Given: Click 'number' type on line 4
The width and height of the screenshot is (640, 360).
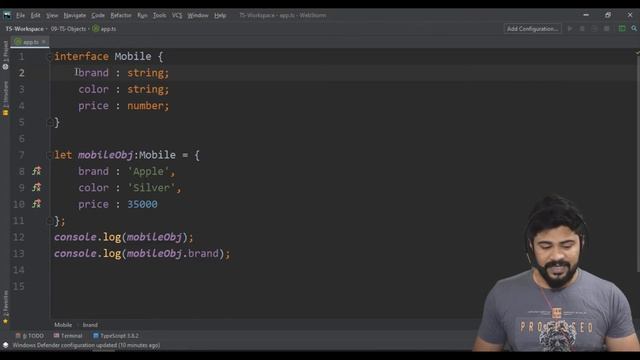Looking at the screenshot, I should pos(145,106).
